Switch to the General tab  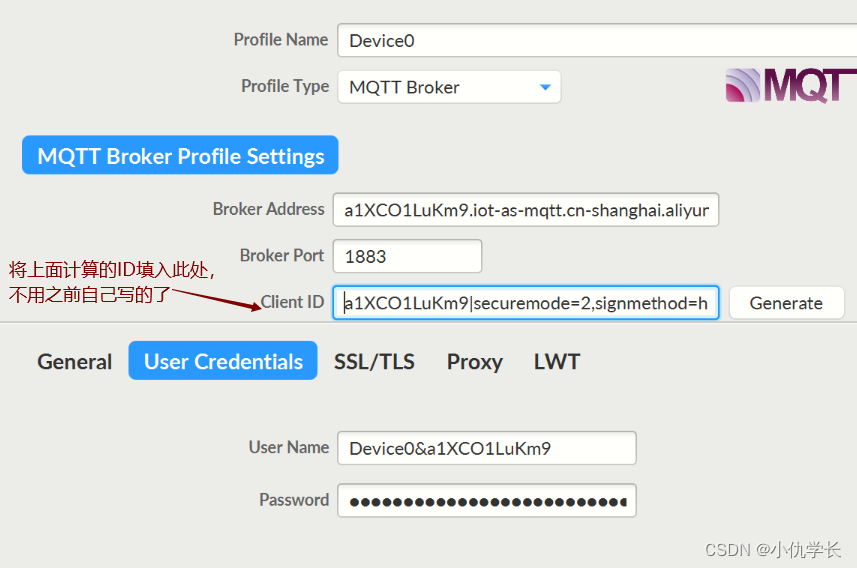[x=74, y=361]
